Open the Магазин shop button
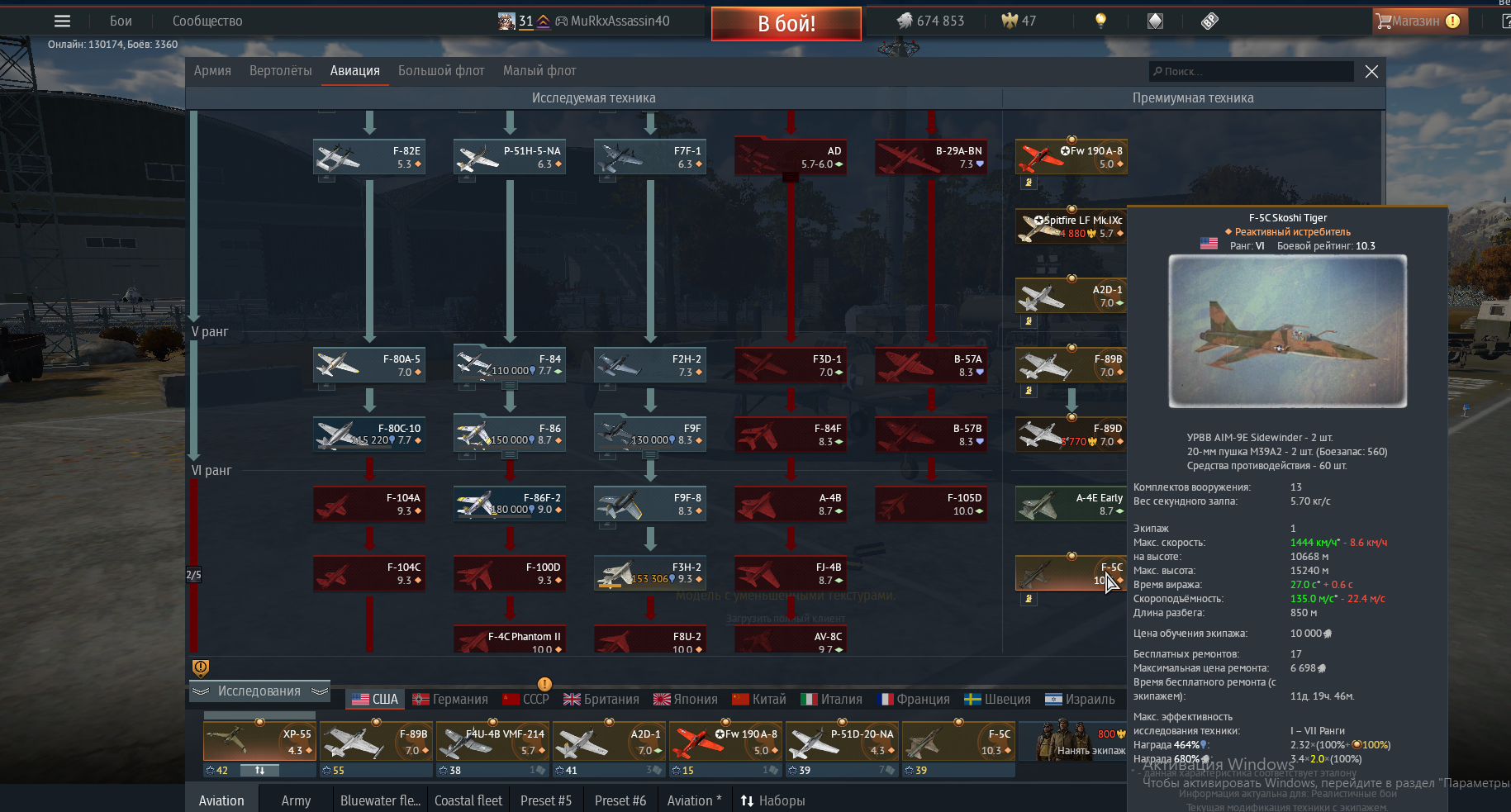The image size is (1511, 812). (1419, 21)
